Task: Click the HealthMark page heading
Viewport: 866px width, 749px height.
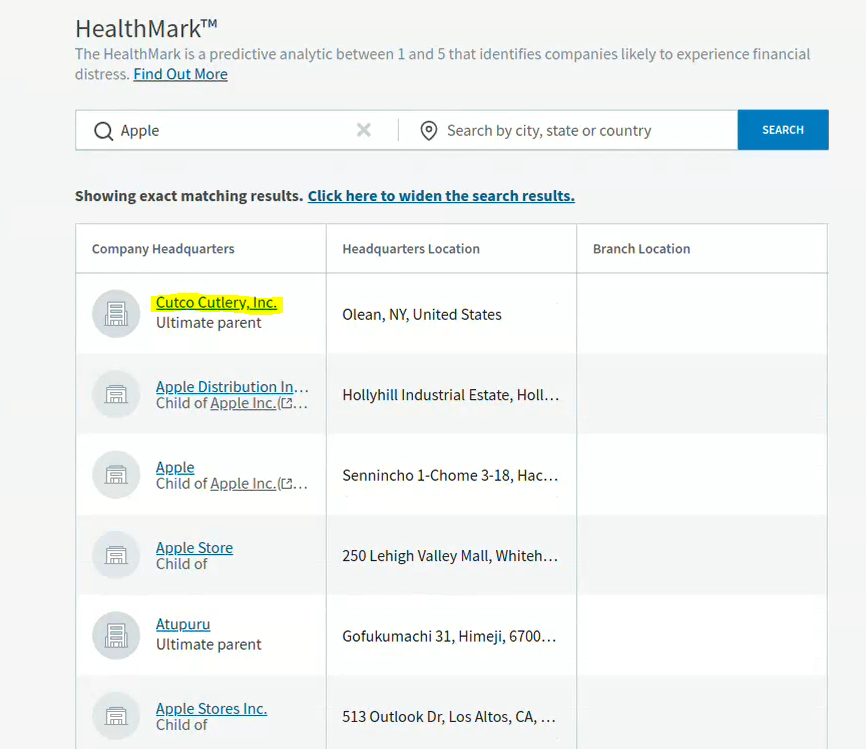Action: tap(146, 29)
